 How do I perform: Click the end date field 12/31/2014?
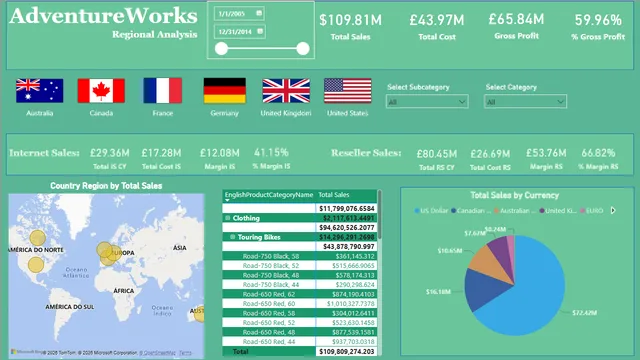coord(240,31)
